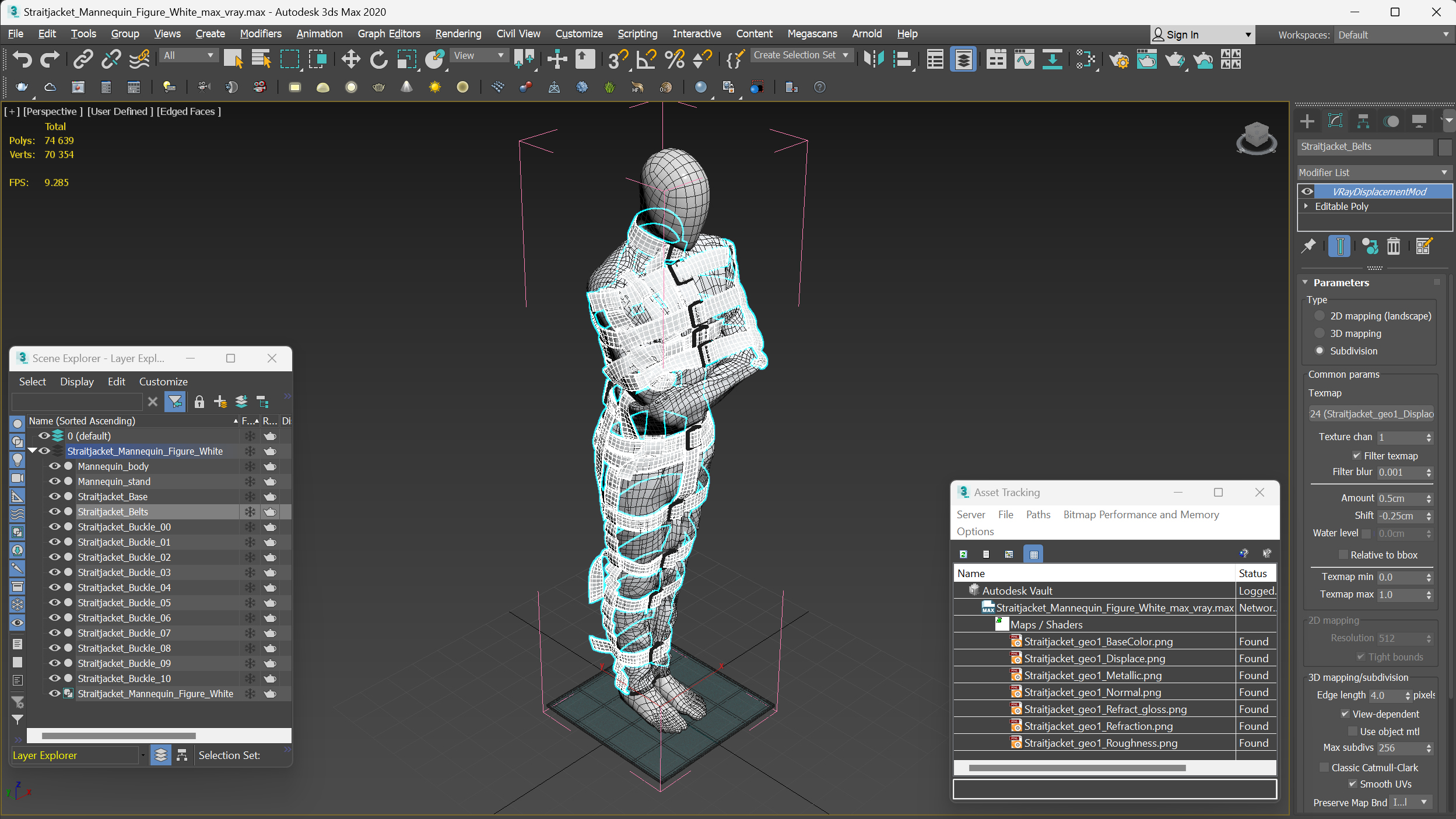
Task: Click the Scene Explorer search field
Action: tap(77, 402)
